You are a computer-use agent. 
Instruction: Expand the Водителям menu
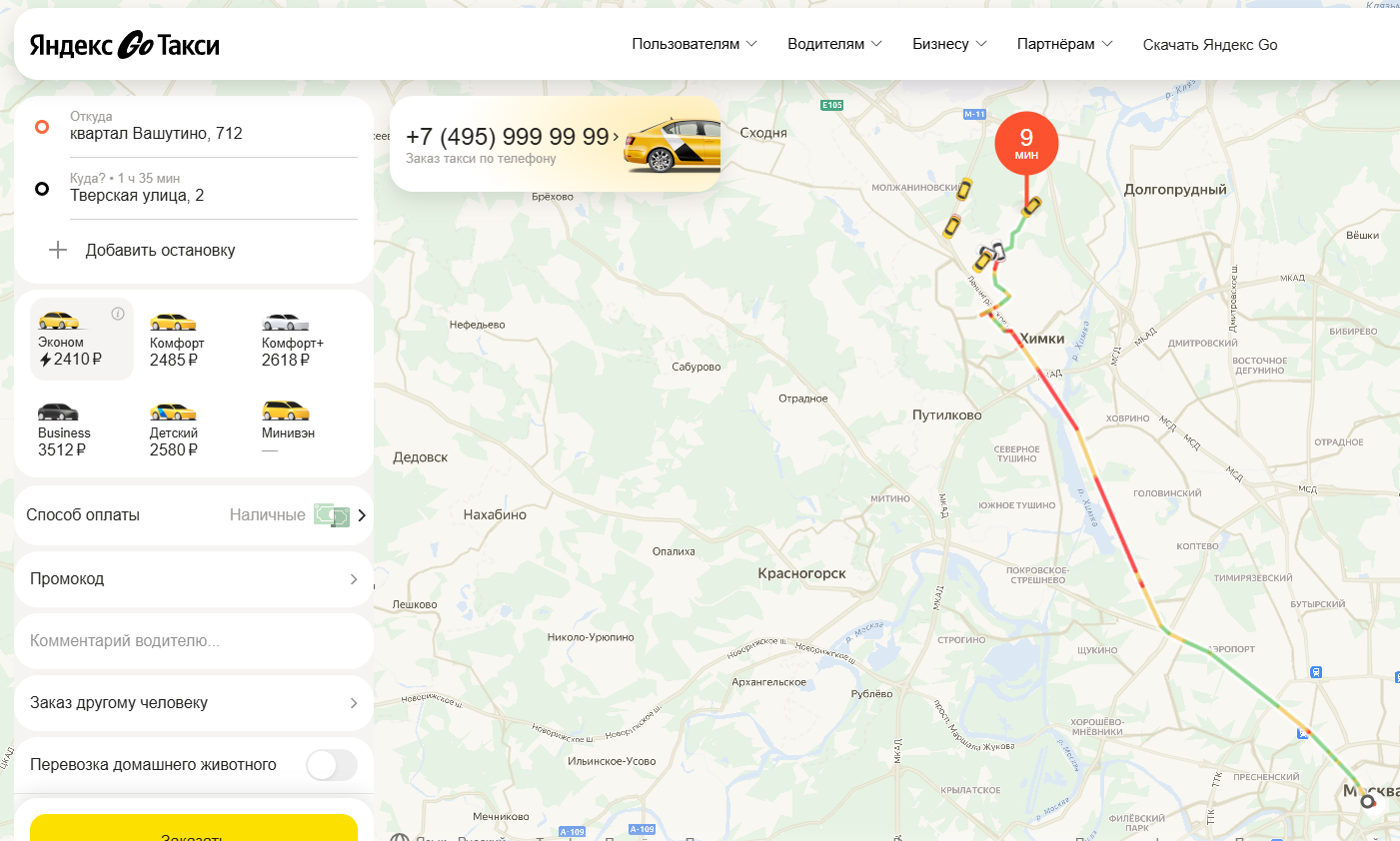coord(834,44)
